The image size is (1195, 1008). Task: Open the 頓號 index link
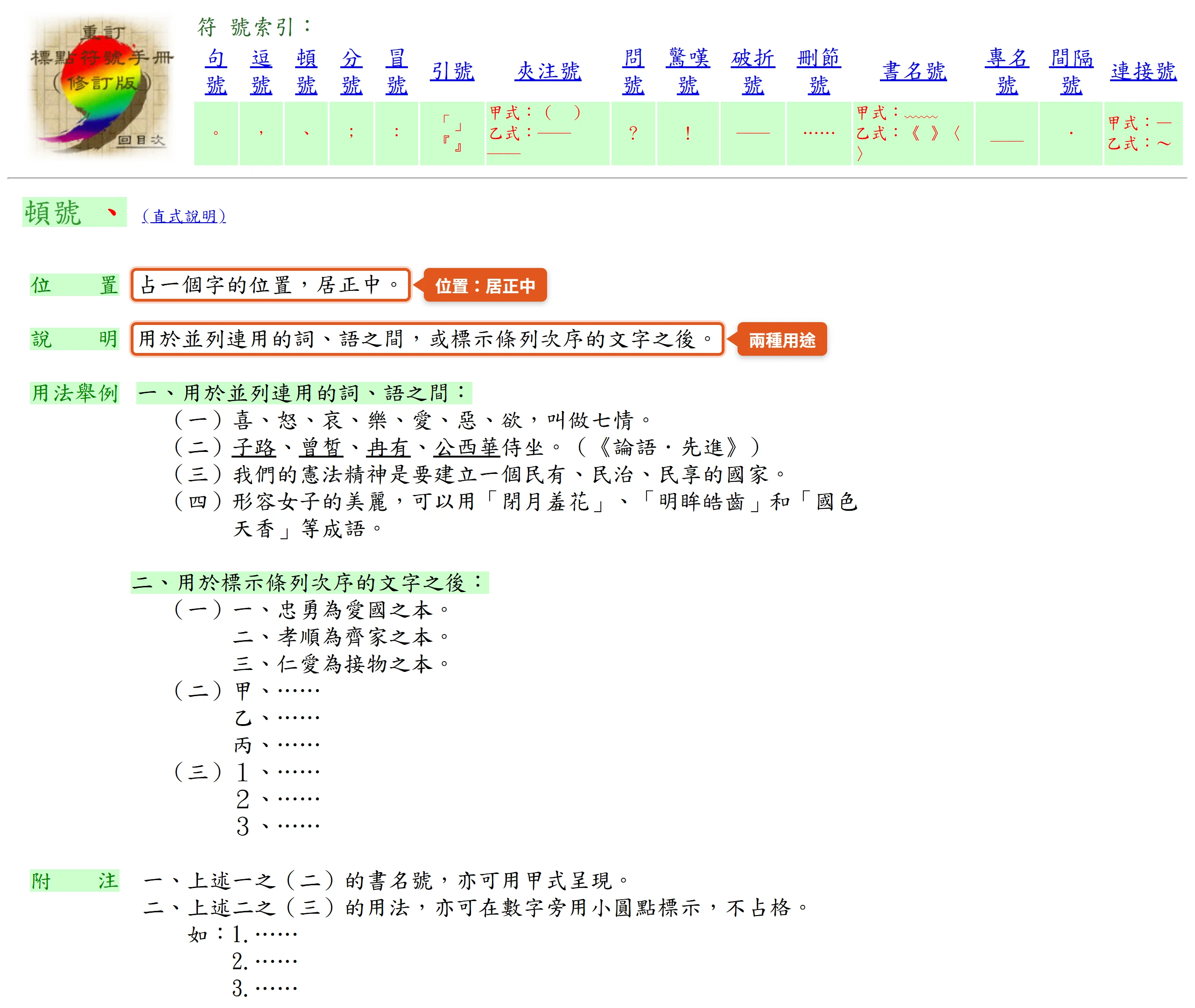click(306, 71)
